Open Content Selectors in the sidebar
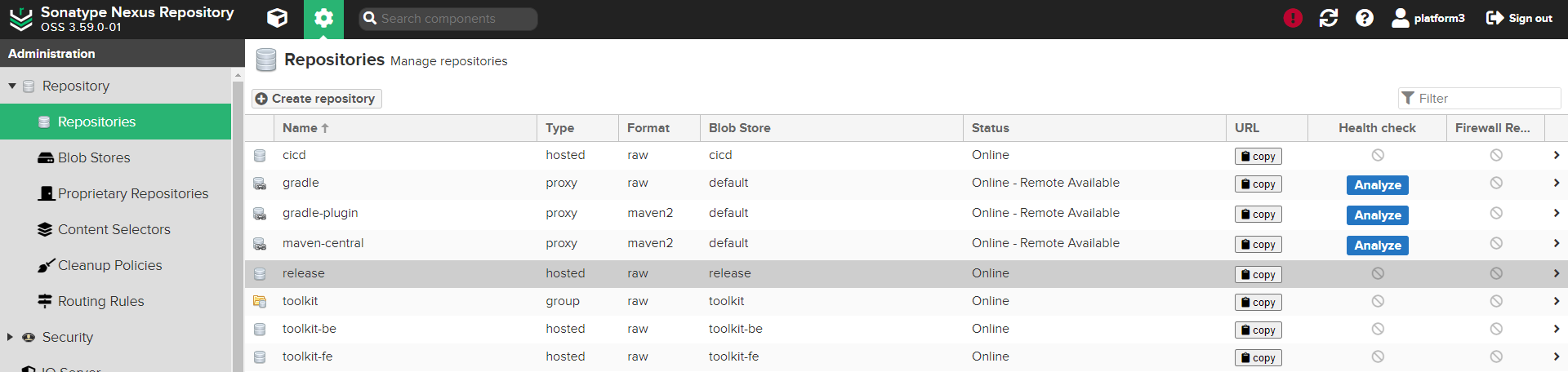1568x372 pixels. coord(116,229)
